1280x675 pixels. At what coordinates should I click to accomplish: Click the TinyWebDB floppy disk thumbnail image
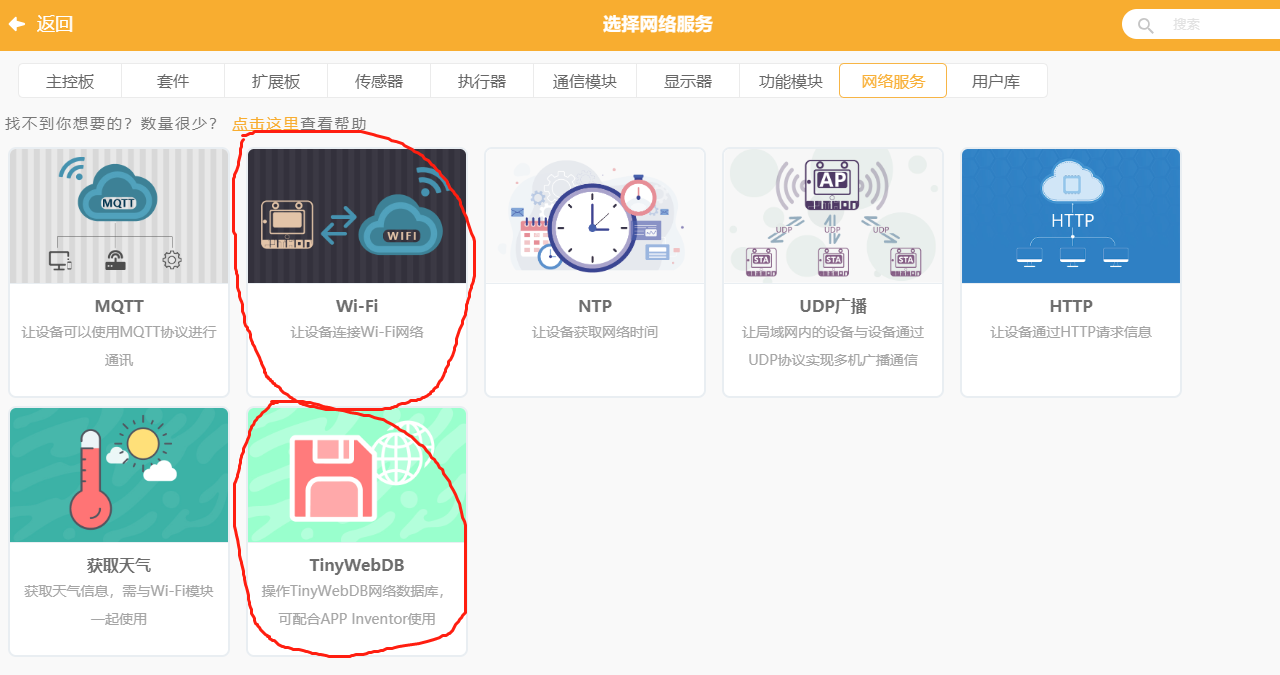point(357,474)
